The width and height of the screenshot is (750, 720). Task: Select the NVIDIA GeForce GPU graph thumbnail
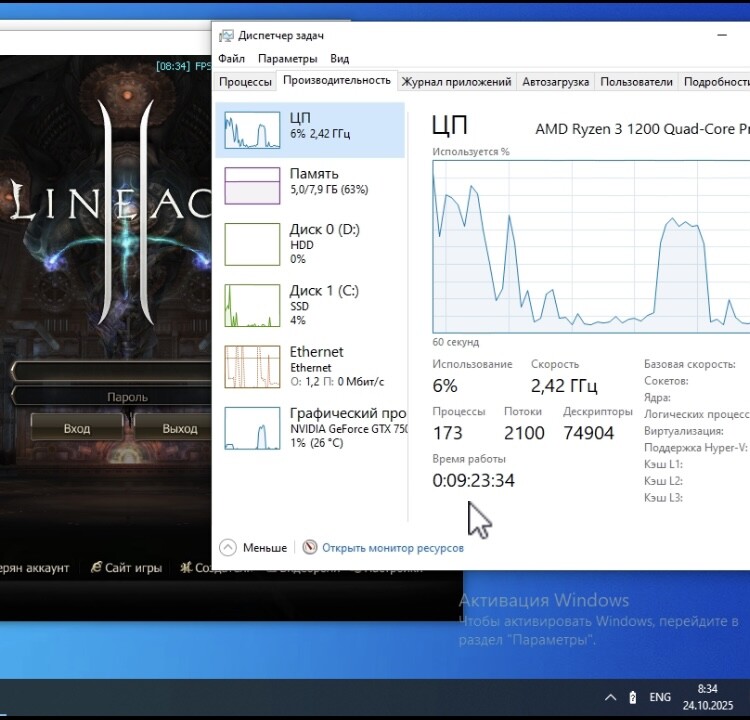(x=252, y=427)
